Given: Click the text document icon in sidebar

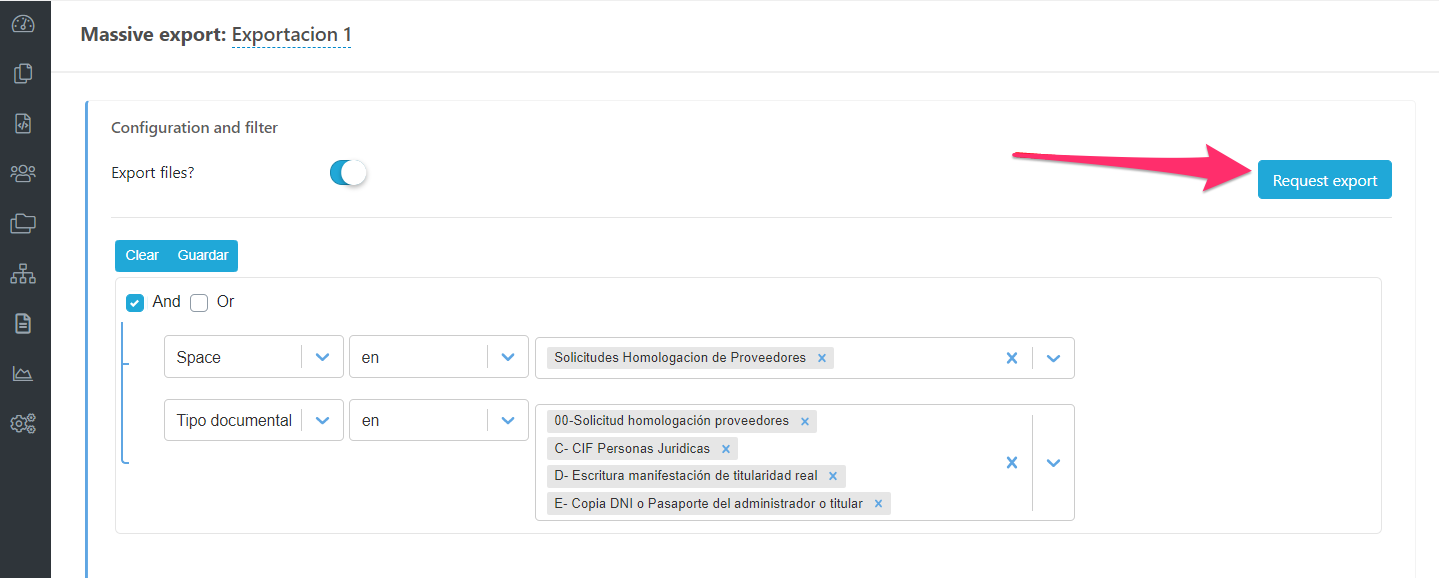Looking at the screenshot, I should pyautogui.click(x=23, y=323).
